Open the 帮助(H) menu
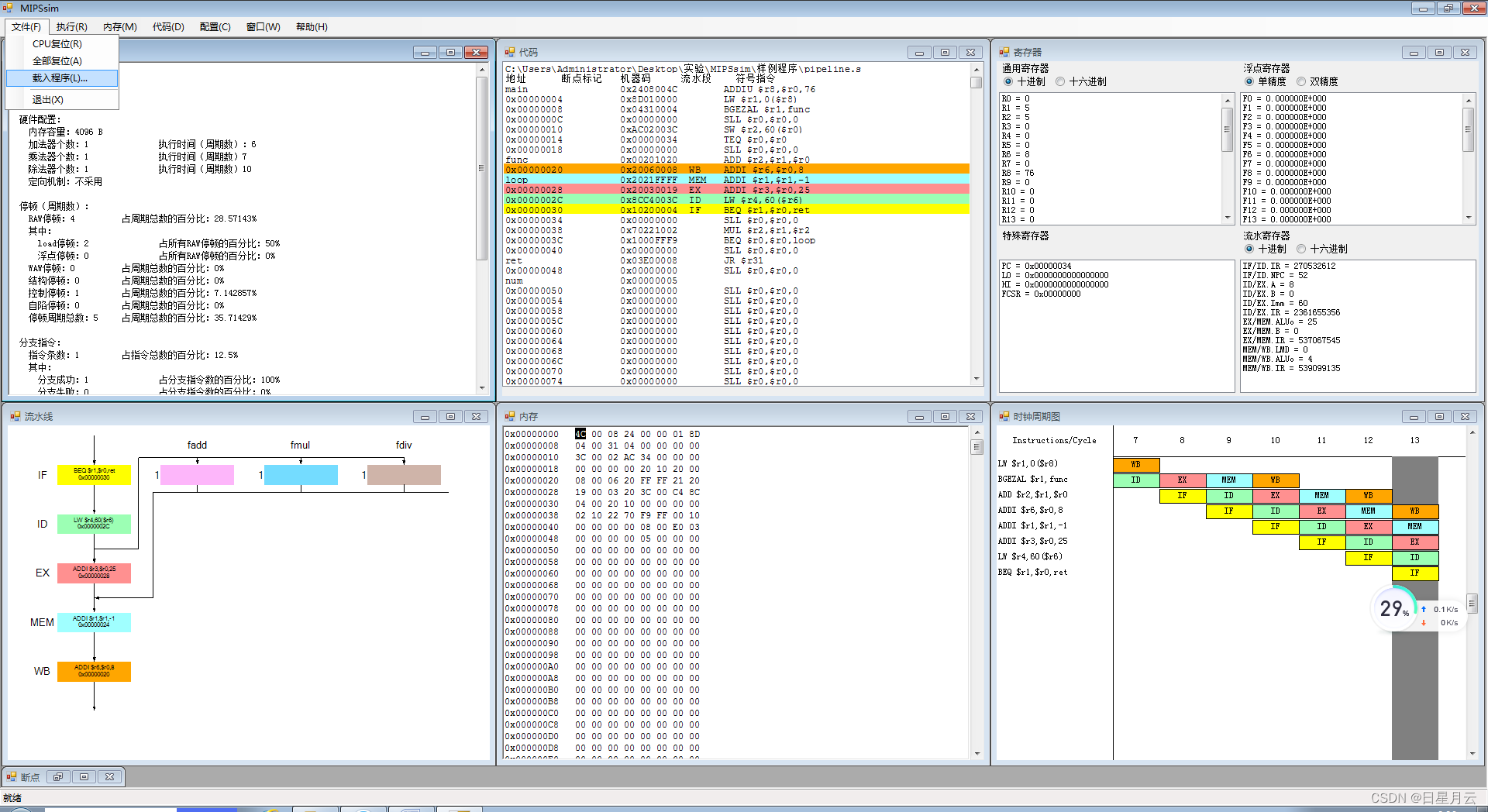The image size is (1488, 812). 312,27
